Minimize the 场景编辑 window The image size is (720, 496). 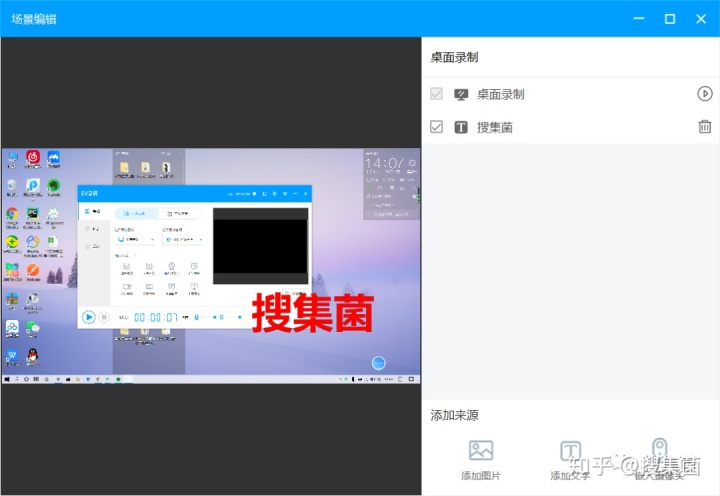(639, 19)
